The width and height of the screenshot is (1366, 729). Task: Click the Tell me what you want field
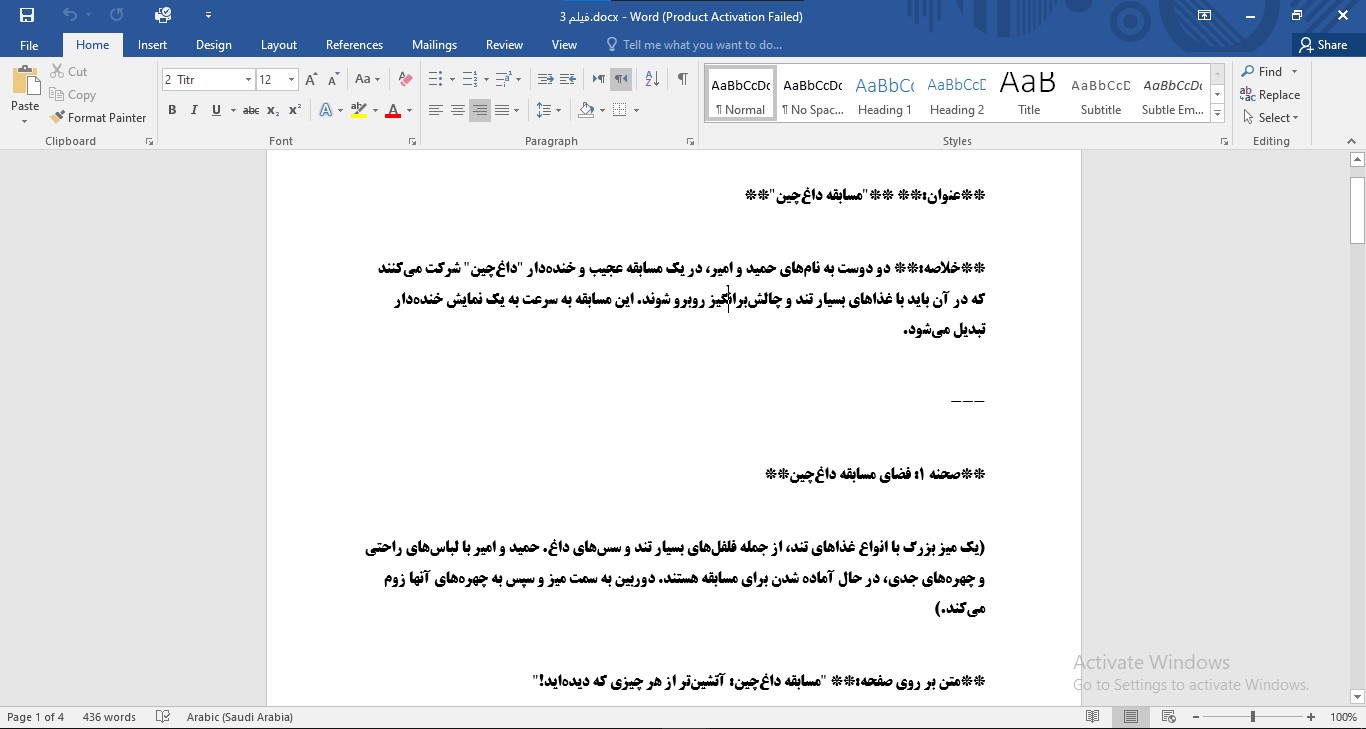pos(701,45)
